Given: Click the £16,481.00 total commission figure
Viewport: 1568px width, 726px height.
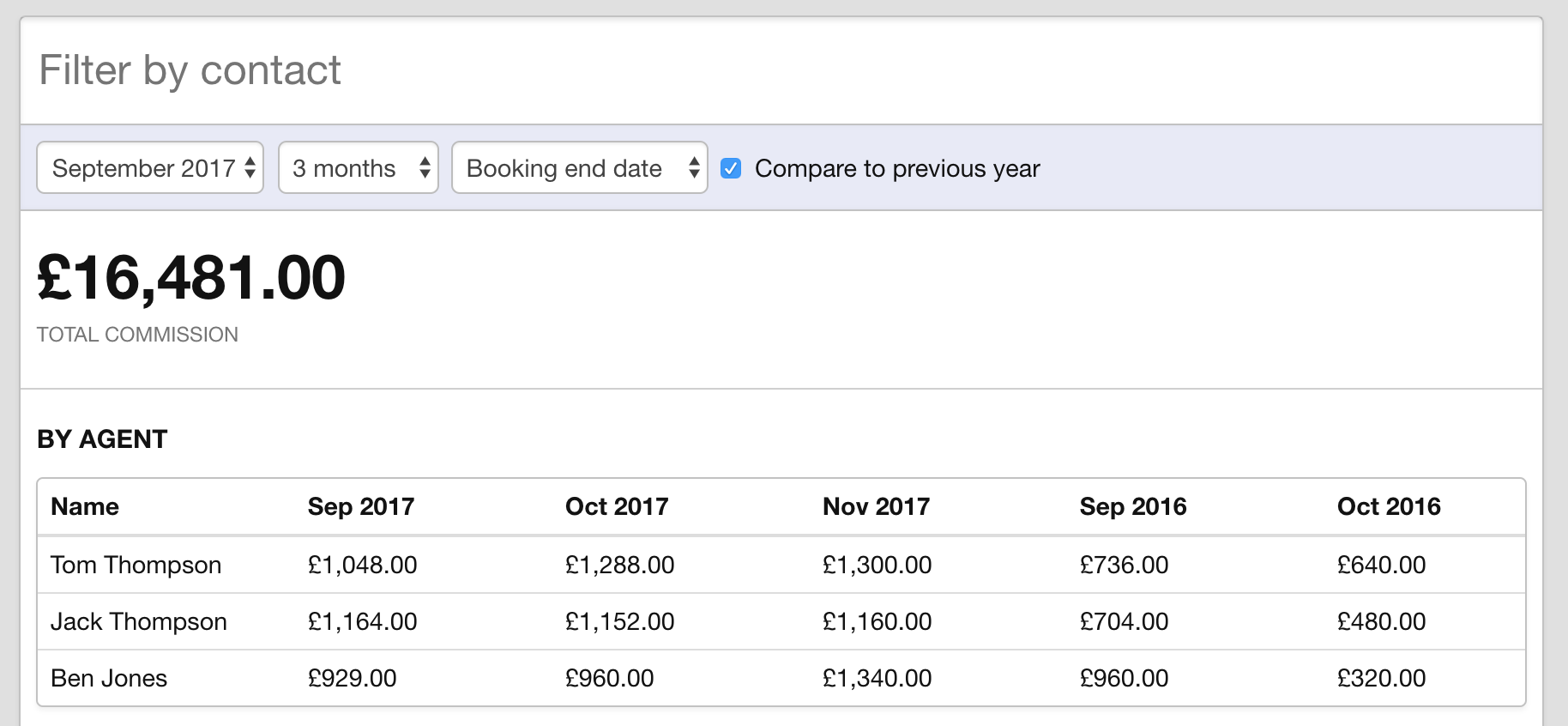Looking at the screenshot, I should [x=191, y=279].
